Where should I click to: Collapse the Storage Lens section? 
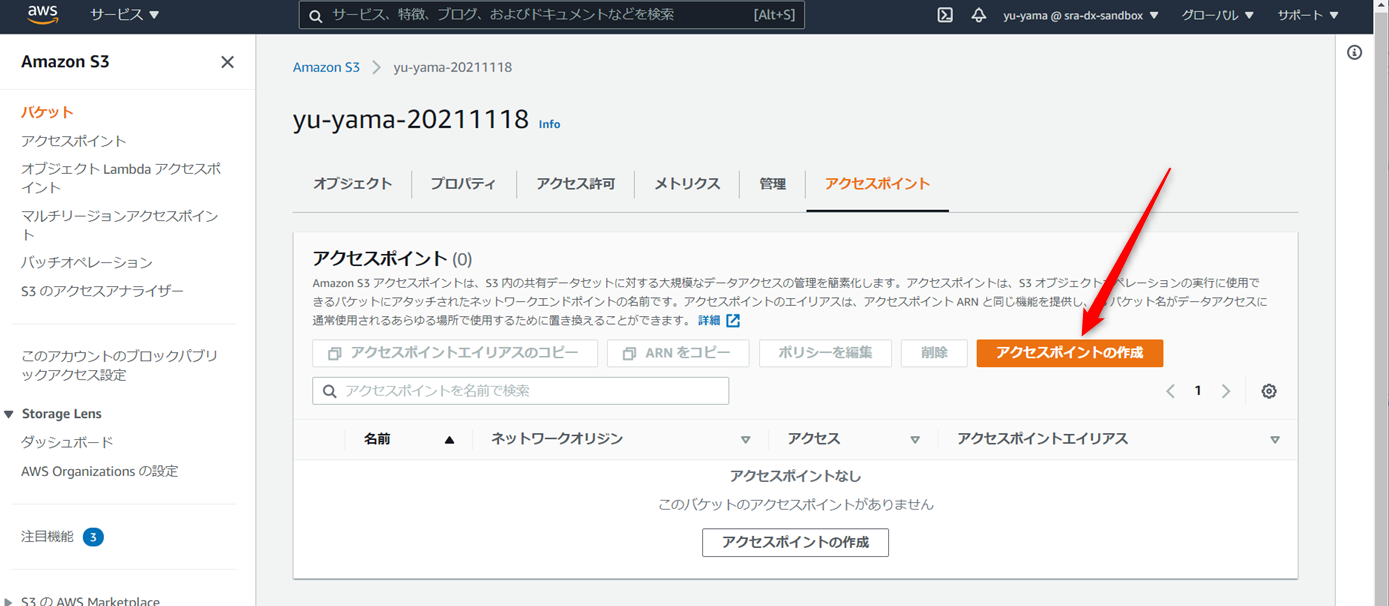[x=9, y=414]
